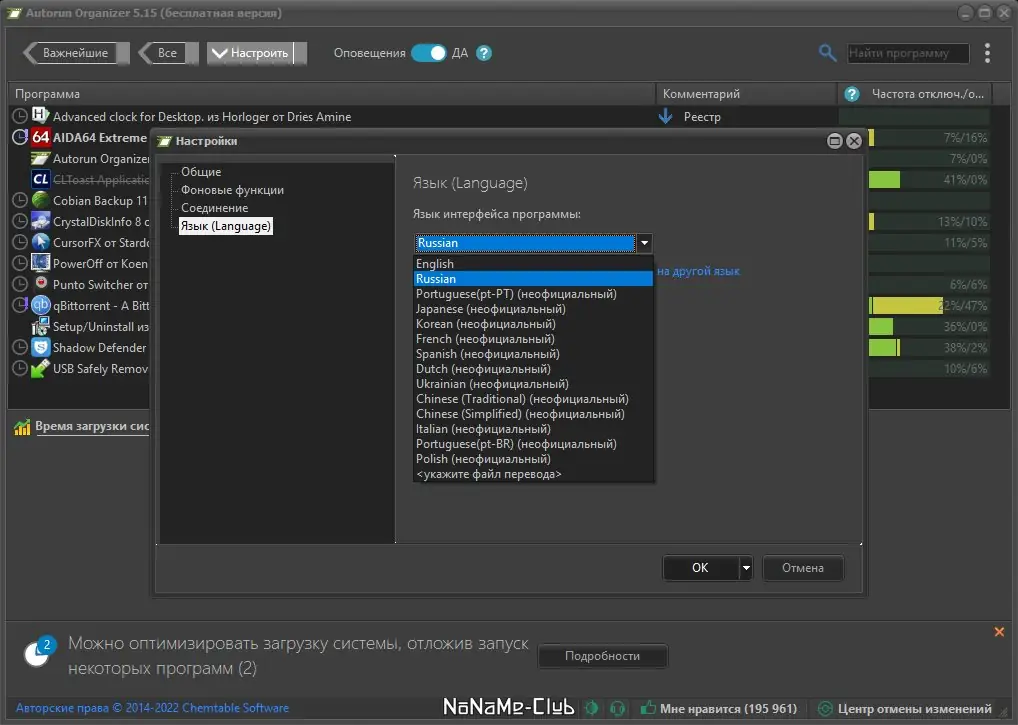Click the qBittorrent icon
Viewport: 1018px width, 725px height.
(x=40, y=305)
